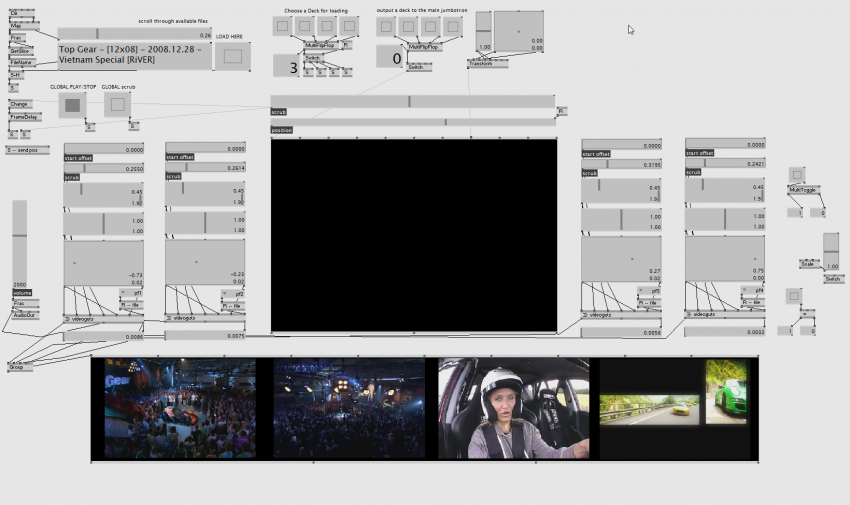Select the GetSlice node

point(20,50)
